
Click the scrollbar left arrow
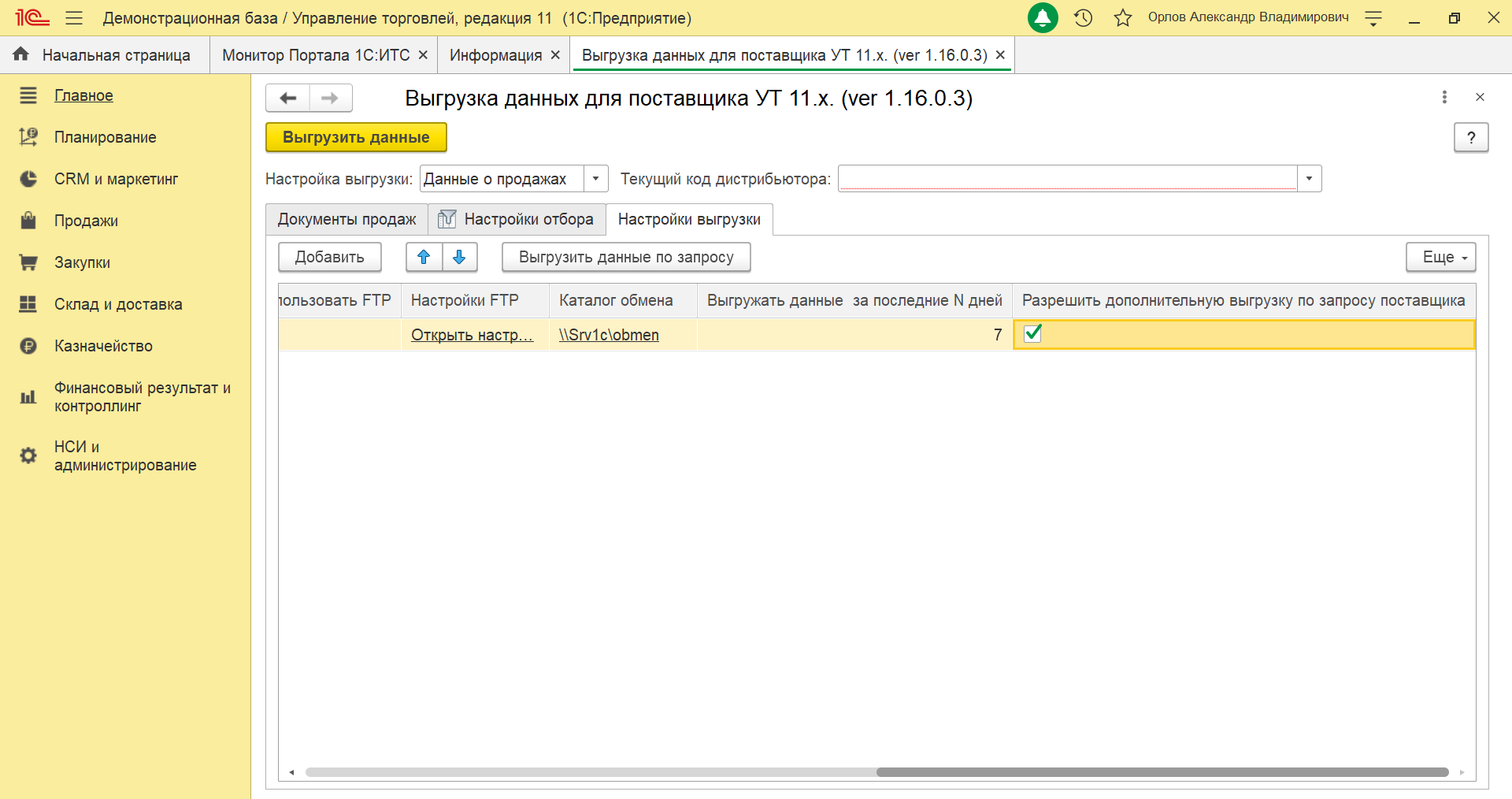coord(291,772)
